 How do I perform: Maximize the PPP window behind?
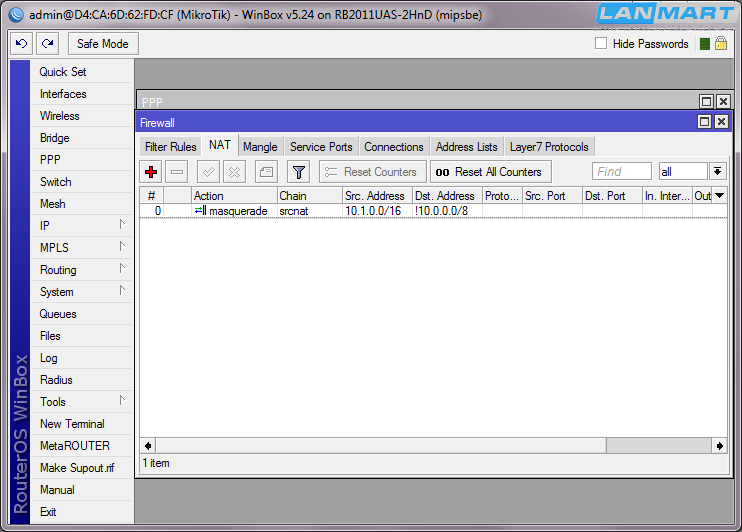[x=706, y=101]
